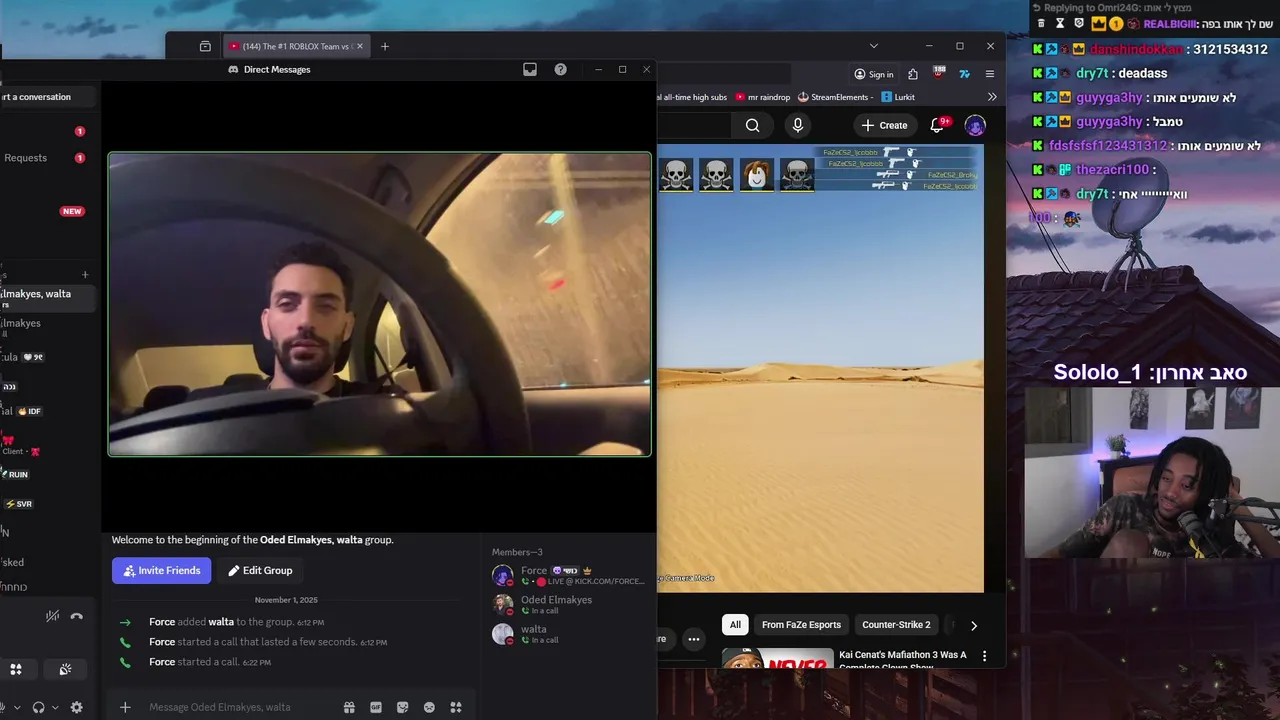Select the From FaZe Esports chip

(x=801, y=625)
